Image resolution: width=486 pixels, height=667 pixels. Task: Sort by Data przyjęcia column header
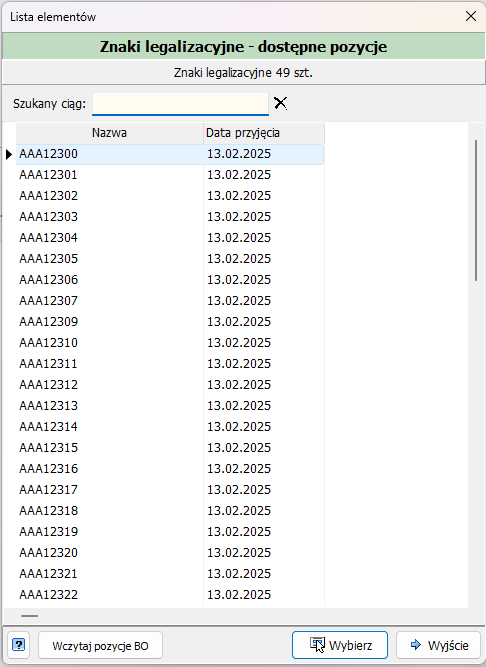coord(264,133)
